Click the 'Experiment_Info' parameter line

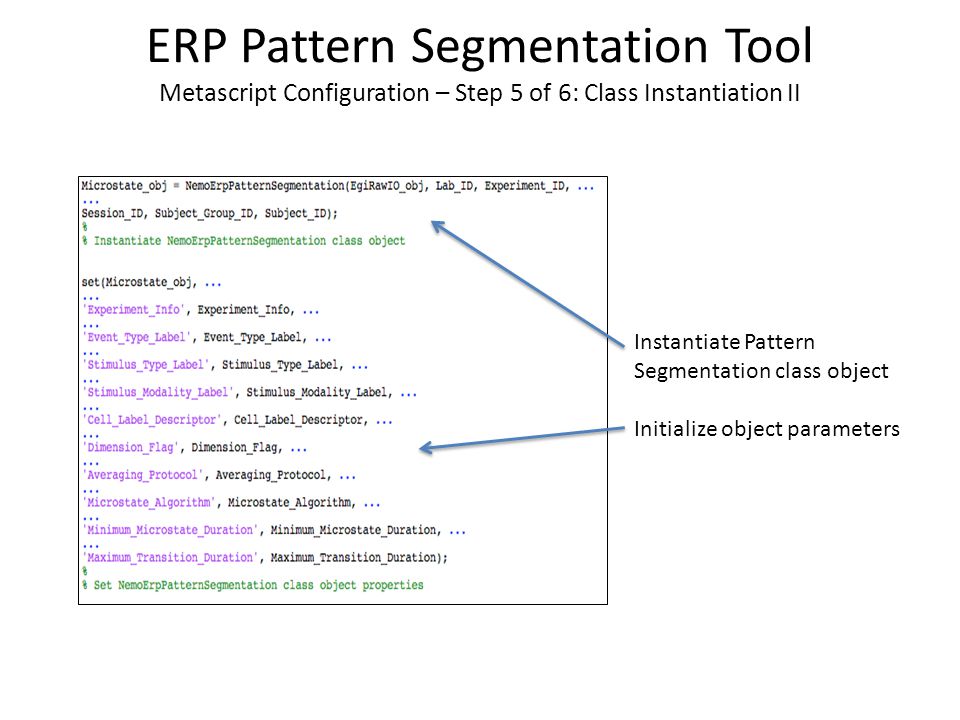(201, 310)
